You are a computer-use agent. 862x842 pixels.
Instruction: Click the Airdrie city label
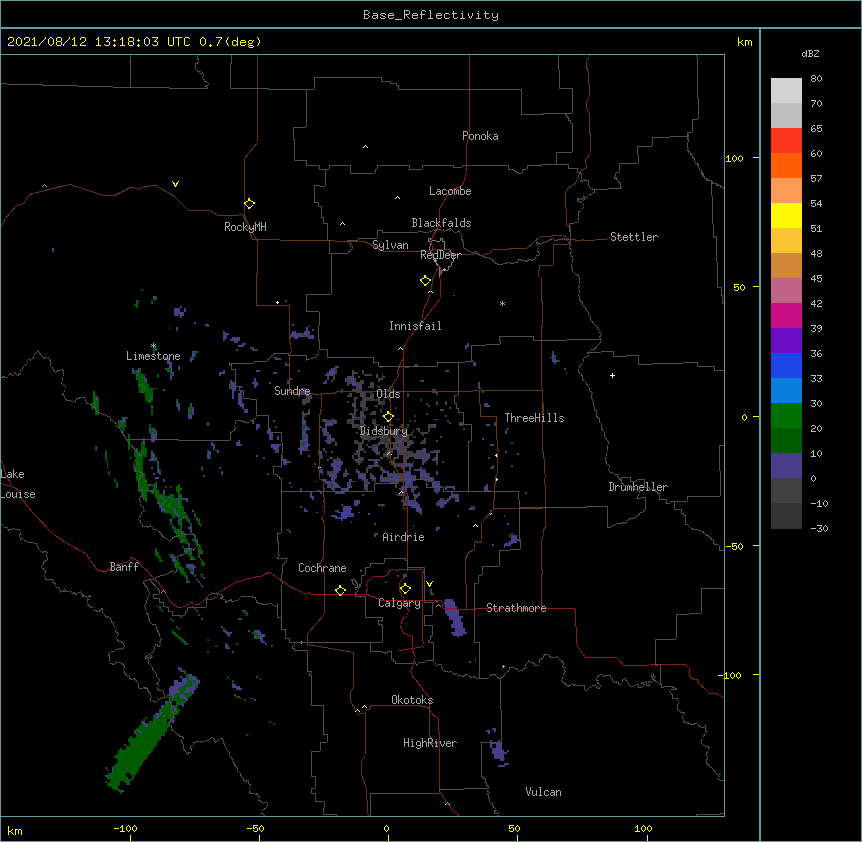click(403, 537)
